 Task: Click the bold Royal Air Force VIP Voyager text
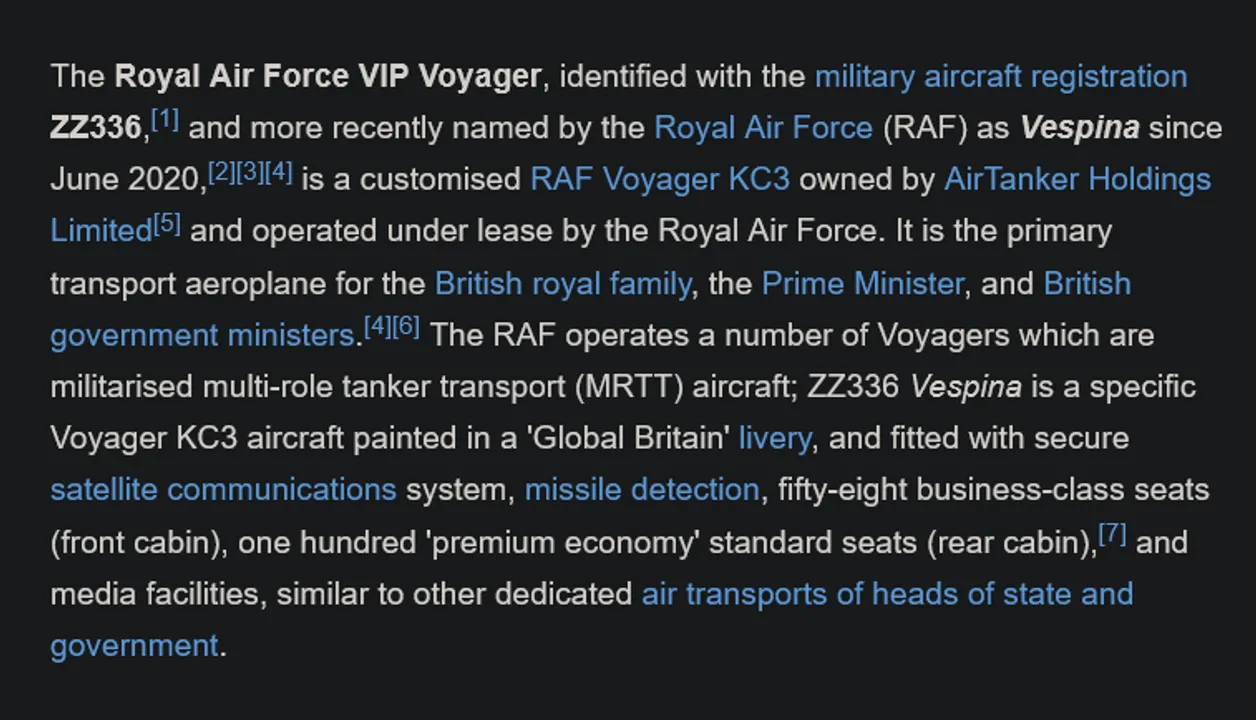point(327,77)
